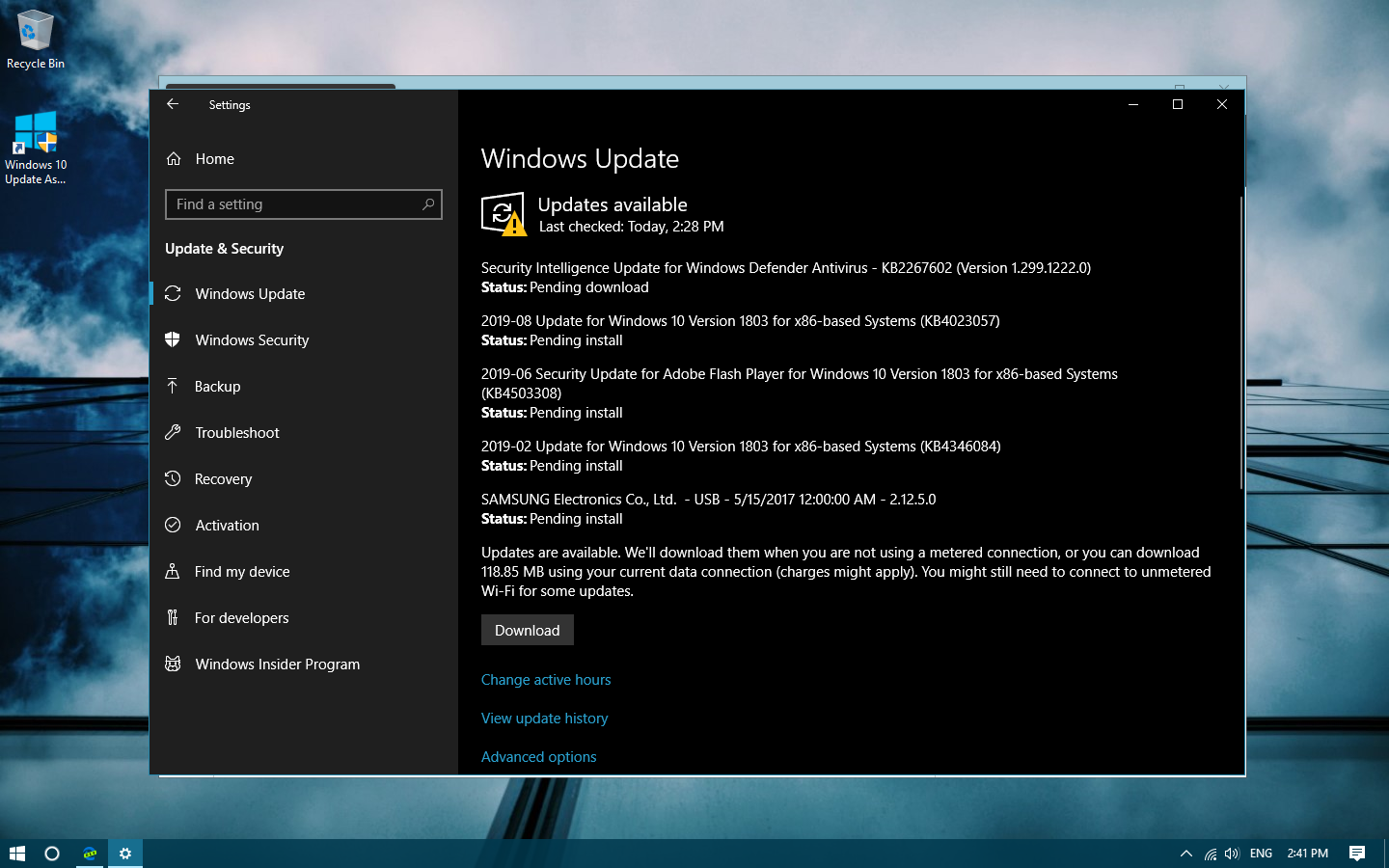The height and width of the screenshot is (868, 1389).
Task: Click the Update & Security section header
Action: [x=225, y=249]
